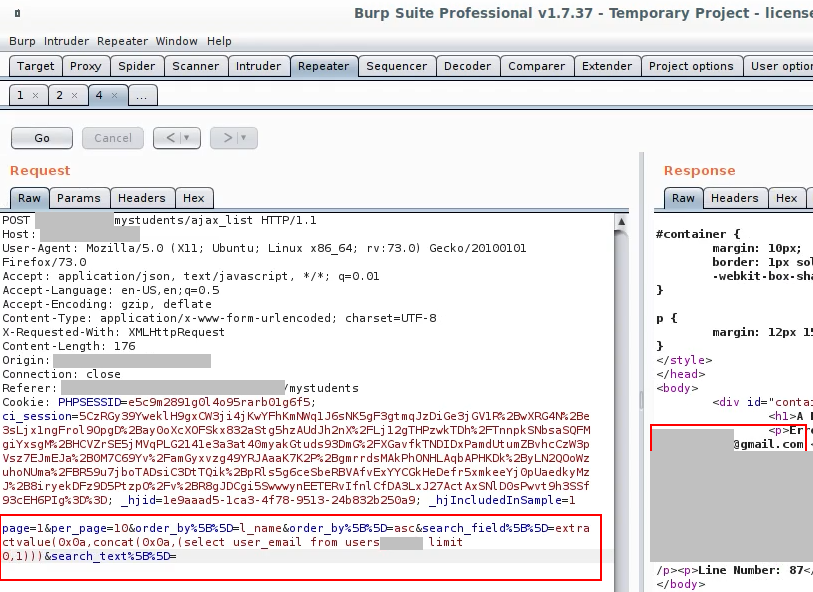813x592 pixels.
Task: Show the Response Headers tab
Action: point(735,198)
